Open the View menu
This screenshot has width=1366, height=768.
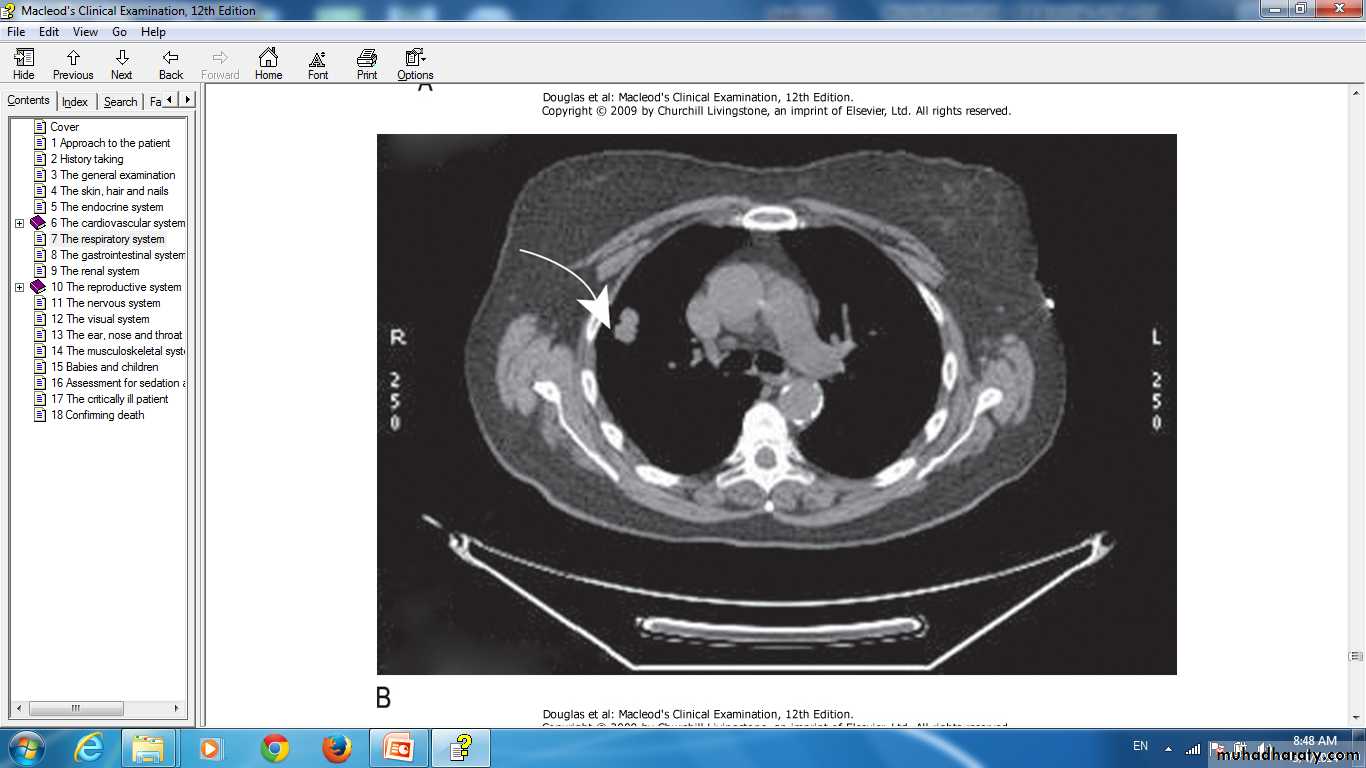[85, 32]
